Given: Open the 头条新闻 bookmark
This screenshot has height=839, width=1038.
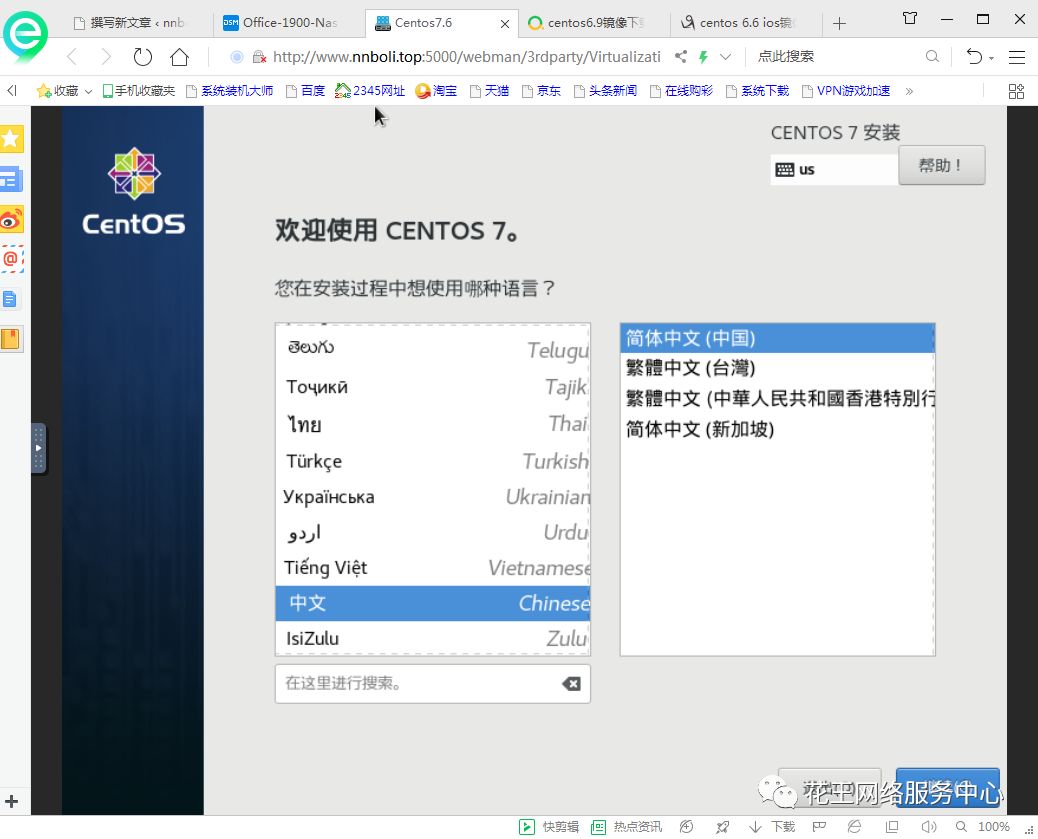Looking at the screenshot, I should tap(605, 91).
